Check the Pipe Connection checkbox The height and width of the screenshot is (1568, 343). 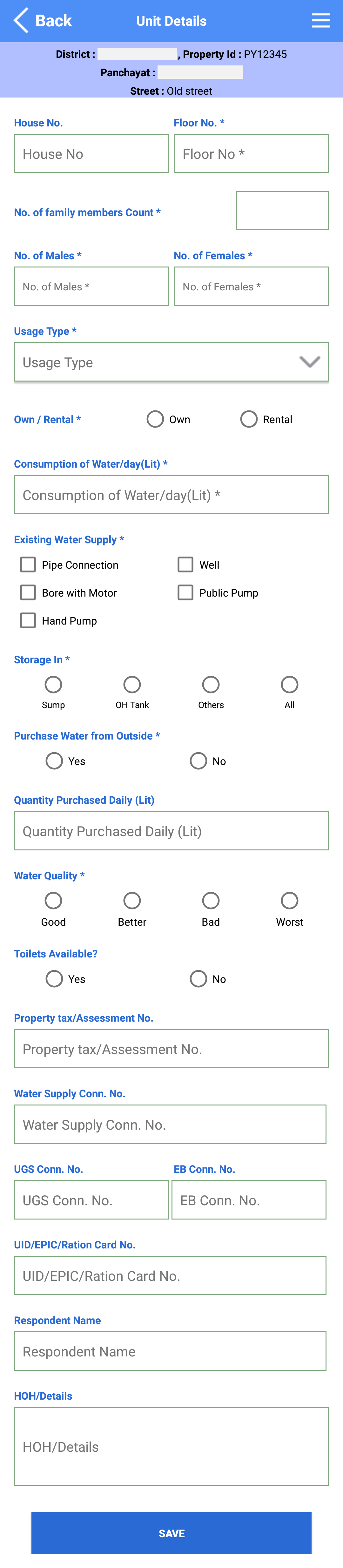[28, 565]
